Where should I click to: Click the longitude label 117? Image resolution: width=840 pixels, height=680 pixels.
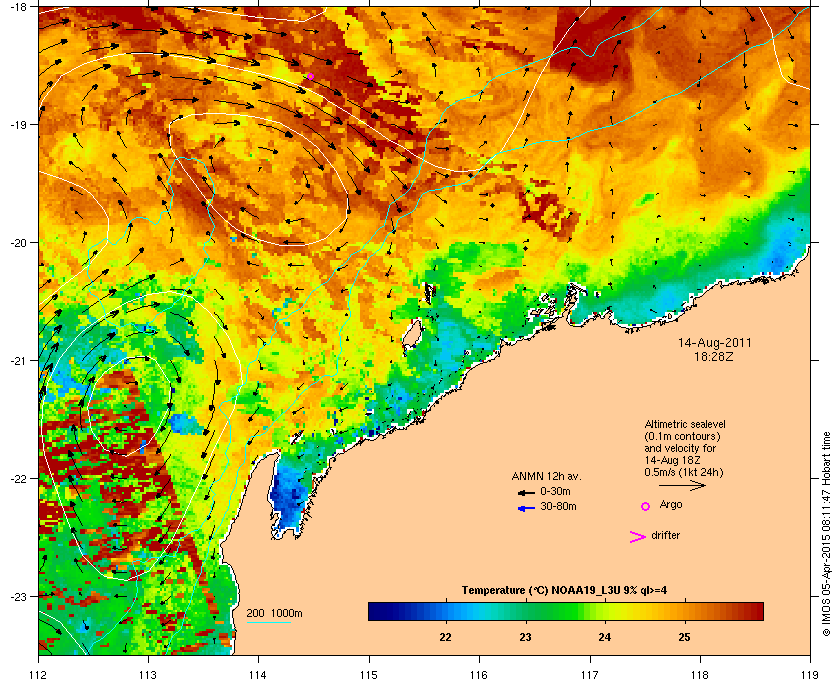[x=589, y=674]
